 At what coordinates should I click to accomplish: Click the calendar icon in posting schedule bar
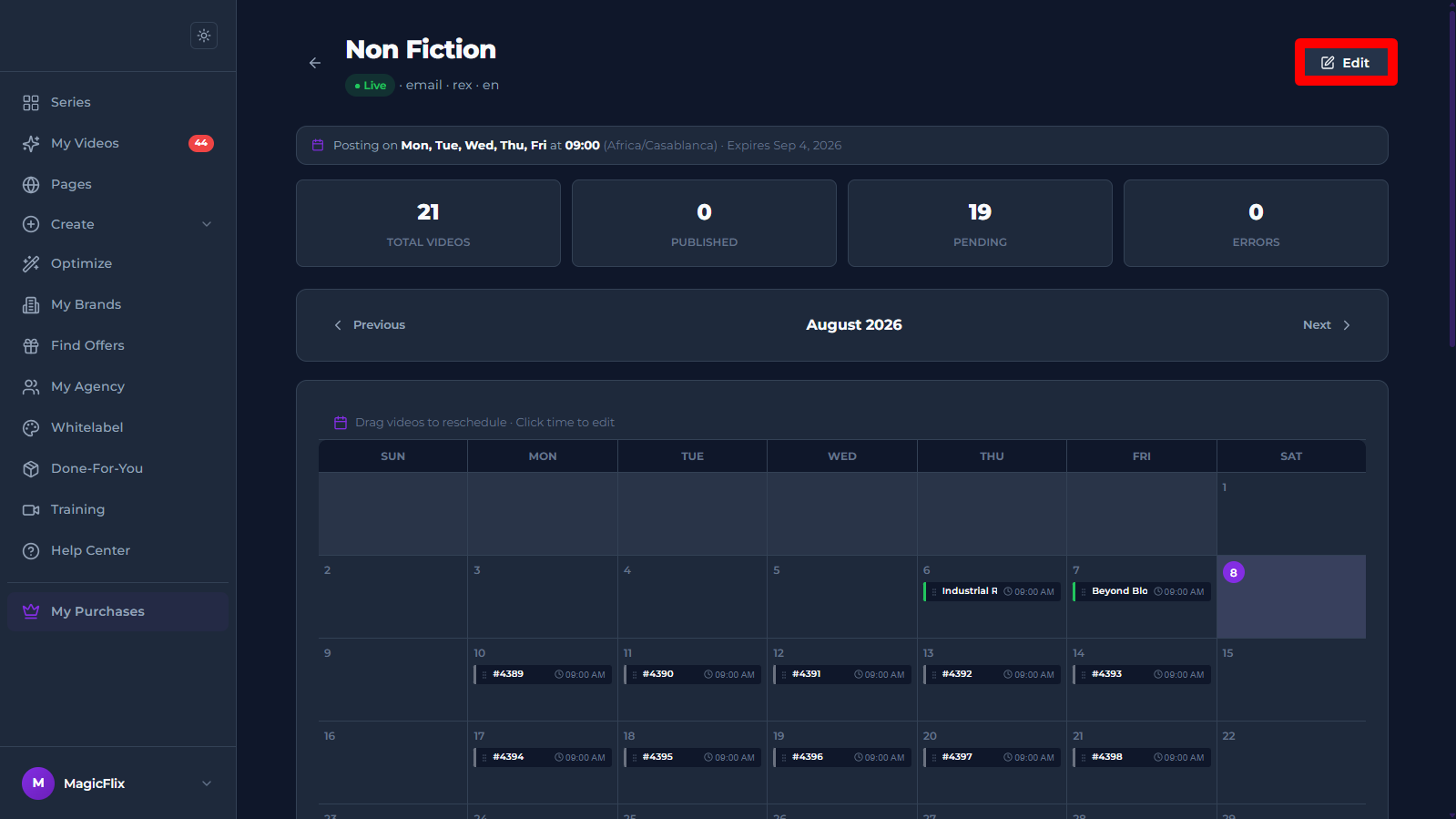(x=318, y=146)
